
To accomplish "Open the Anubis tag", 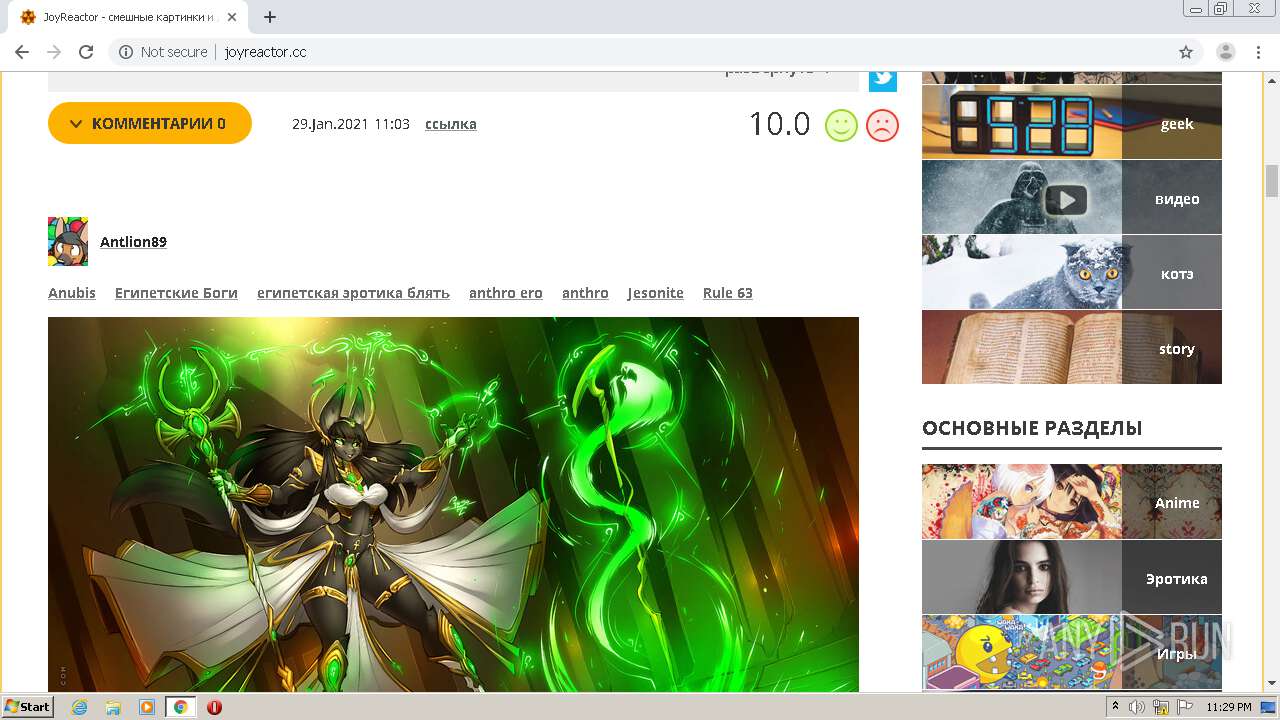I will (72, 293).
